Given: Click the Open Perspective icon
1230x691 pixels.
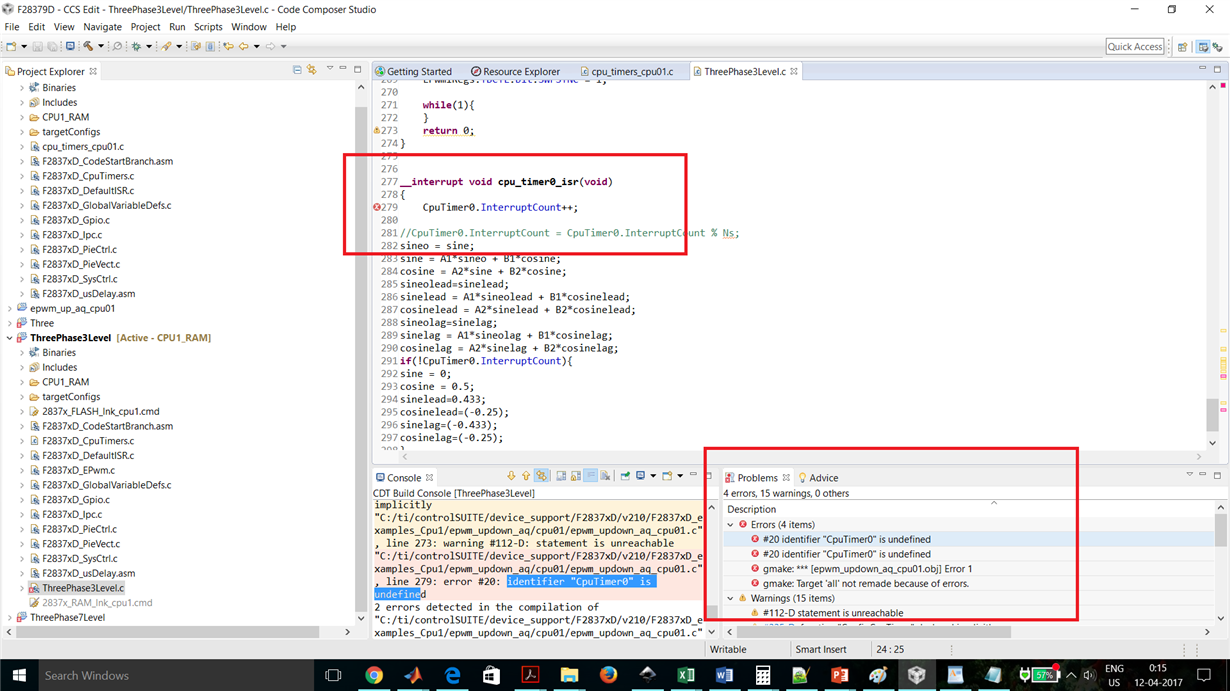Looking at the screenshot, I should click(x=1182, y=47).
